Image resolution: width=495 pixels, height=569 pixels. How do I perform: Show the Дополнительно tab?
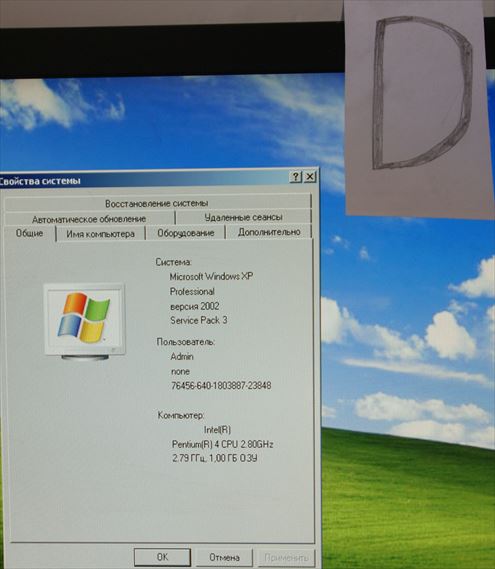tap(269, 232)
